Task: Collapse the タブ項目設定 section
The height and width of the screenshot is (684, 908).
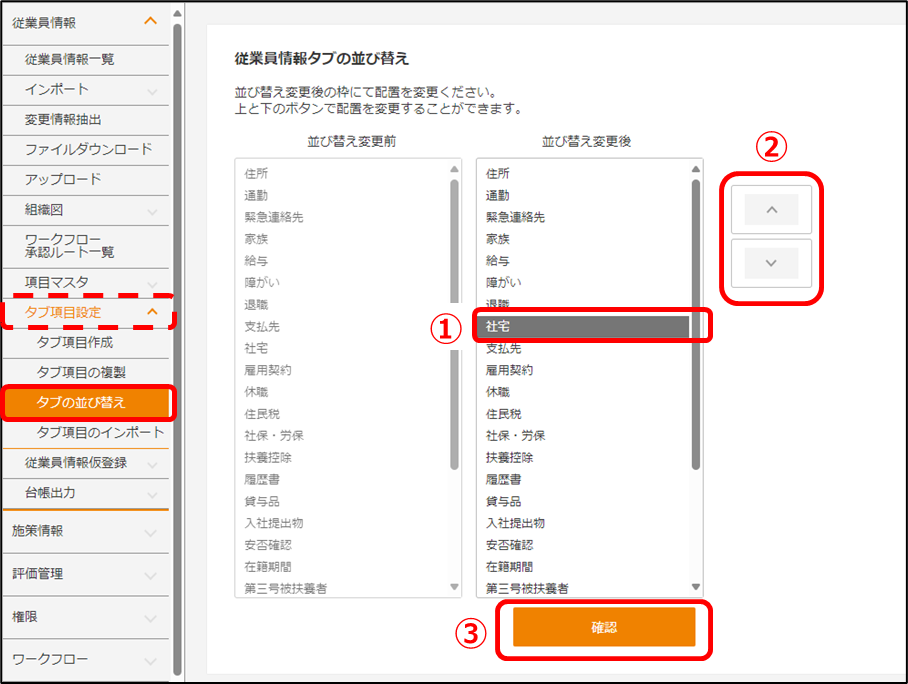Action: 152,312
